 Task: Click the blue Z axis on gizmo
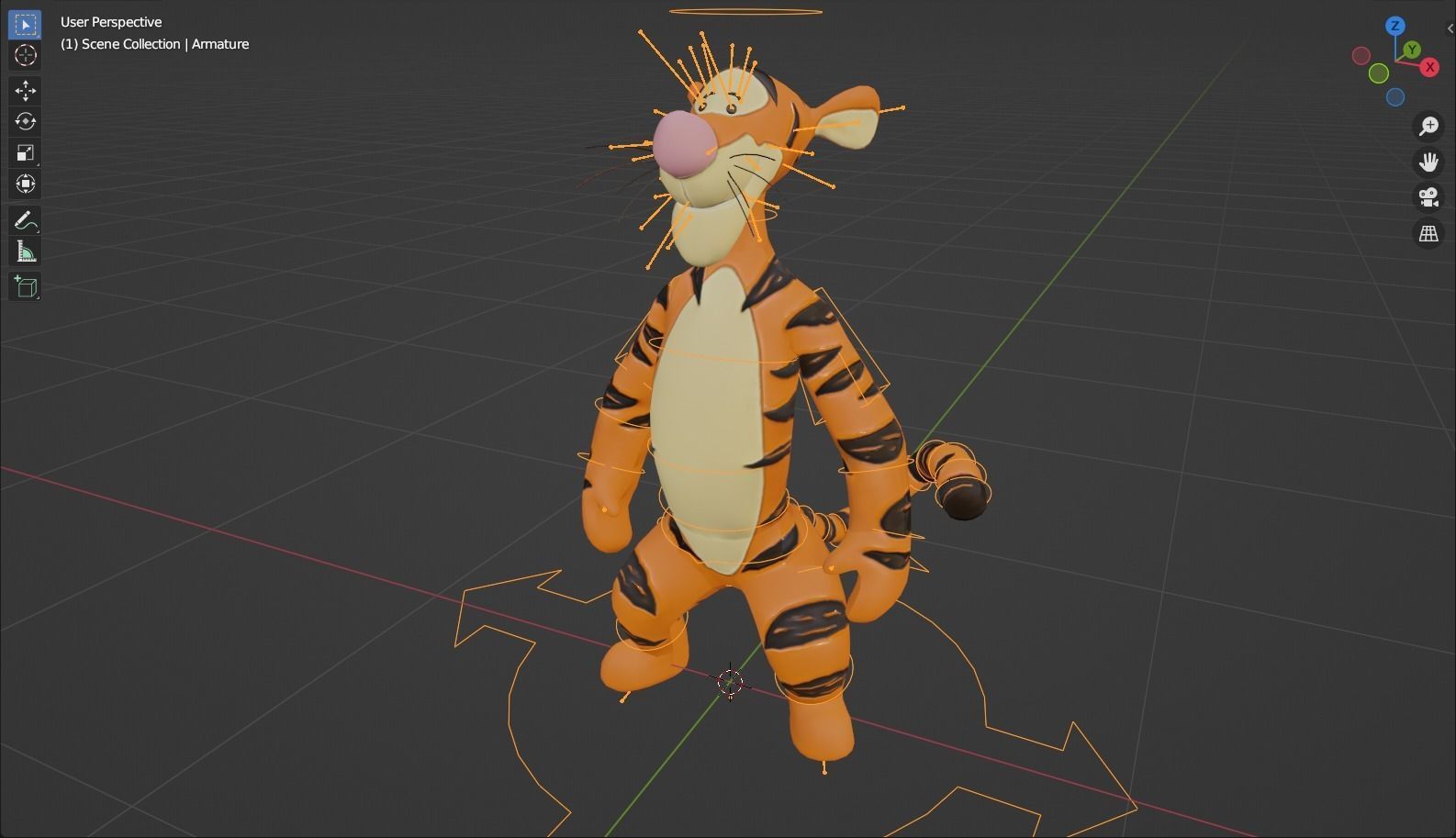[1395, 26]
